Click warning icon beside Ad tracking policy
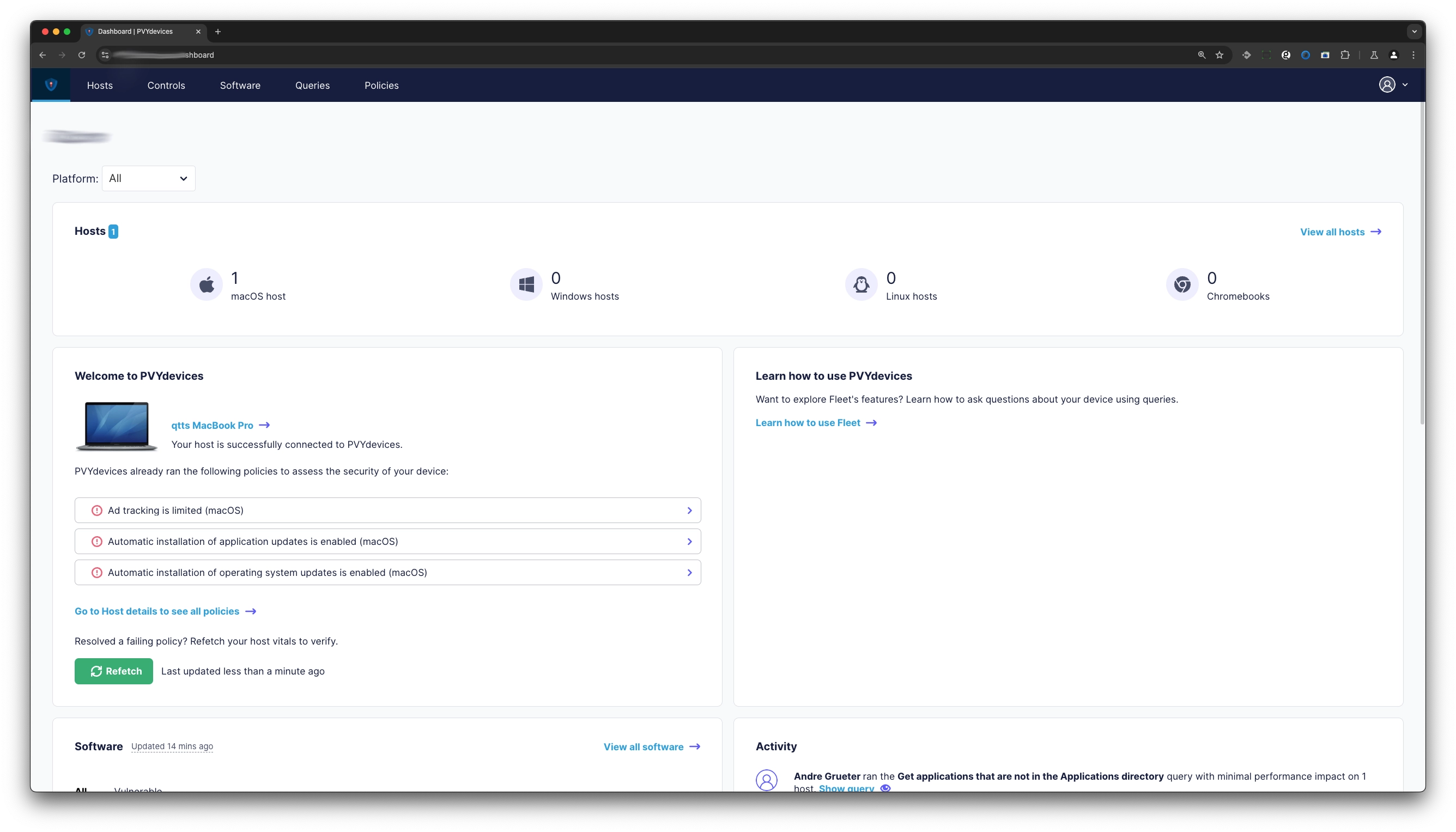The width and height of the screenshot is (1456, 832). [x=96, y=511]
